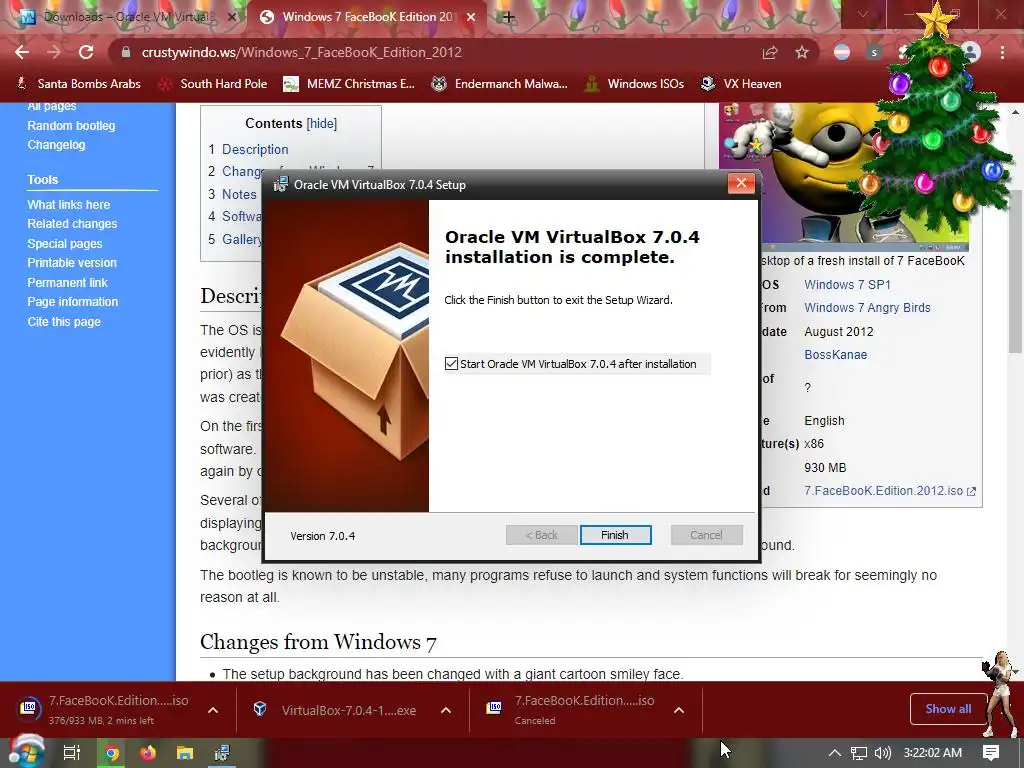This screenshot has width=1024, height=768.
Task: Open the clock showing 3:22:02 AM
Action: (x=933, y=753)
